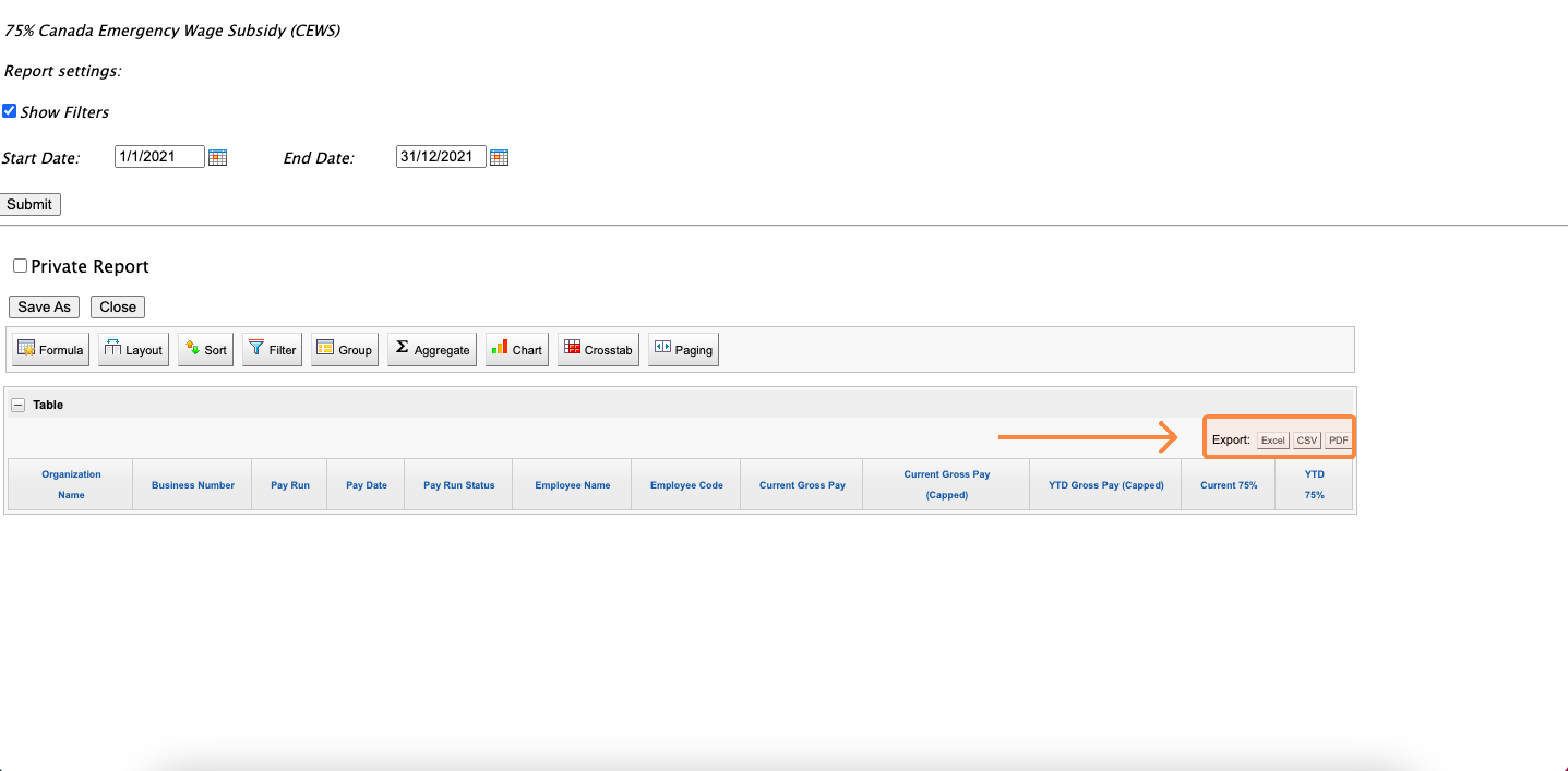The height and width of the screenshot is (771, 1568).
Task: Open the Aggregate tool
Action: click(x=432, y=350)
